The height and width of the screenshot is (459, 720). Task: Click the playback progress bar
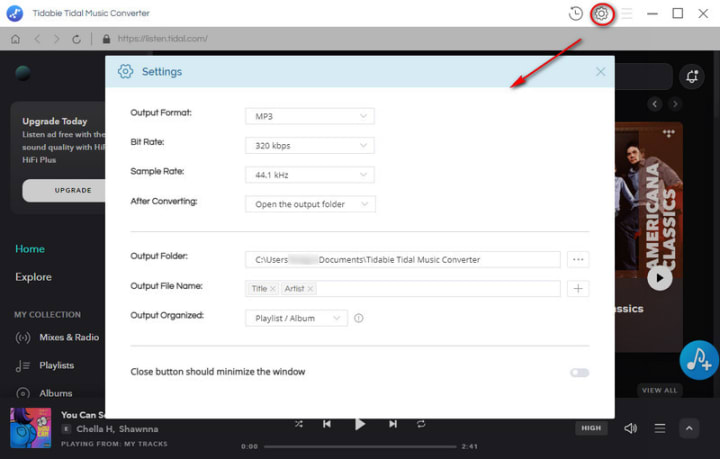360,446
